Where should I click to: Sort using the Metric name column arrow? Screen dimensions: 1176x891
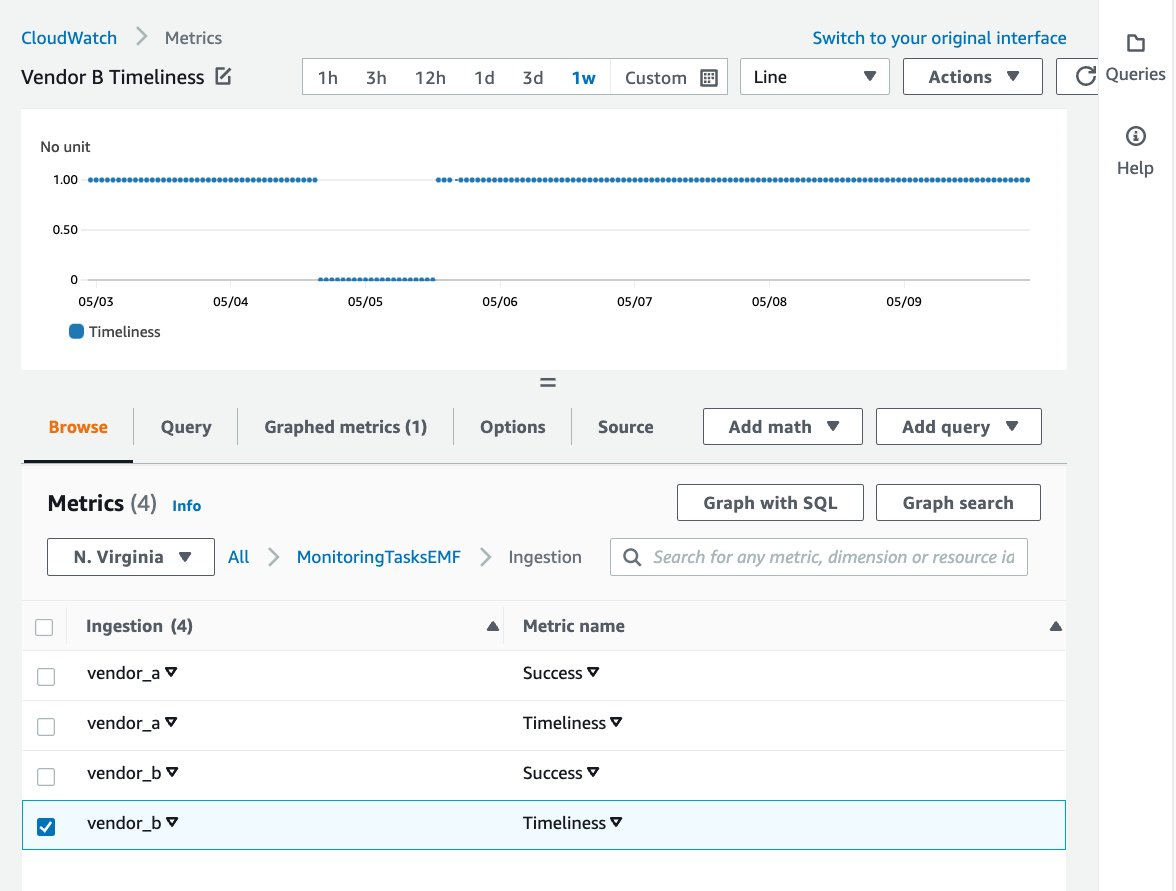1057,625
